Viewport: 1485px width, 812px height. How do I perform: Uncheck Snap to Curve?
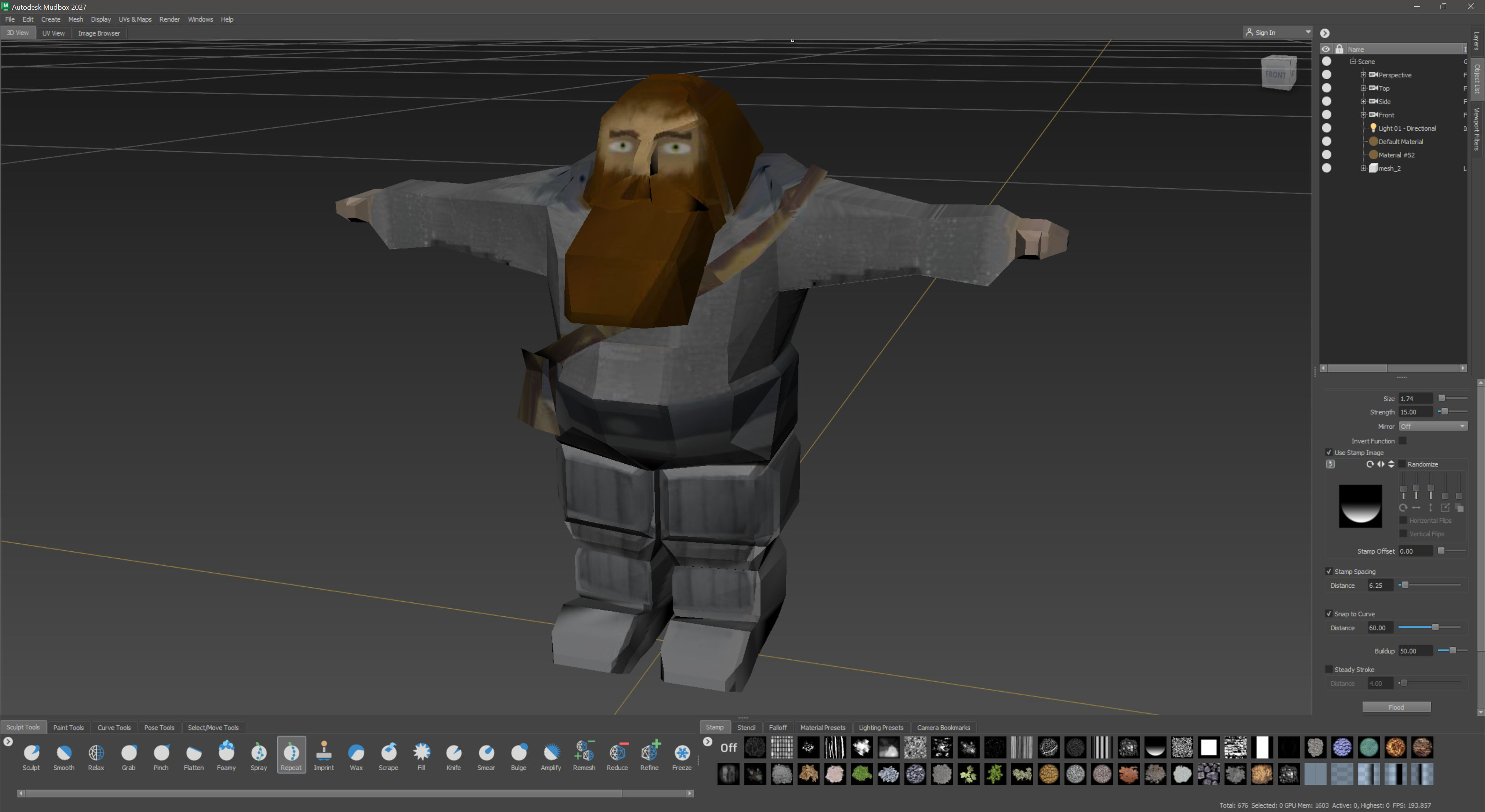pos(1329,614)
